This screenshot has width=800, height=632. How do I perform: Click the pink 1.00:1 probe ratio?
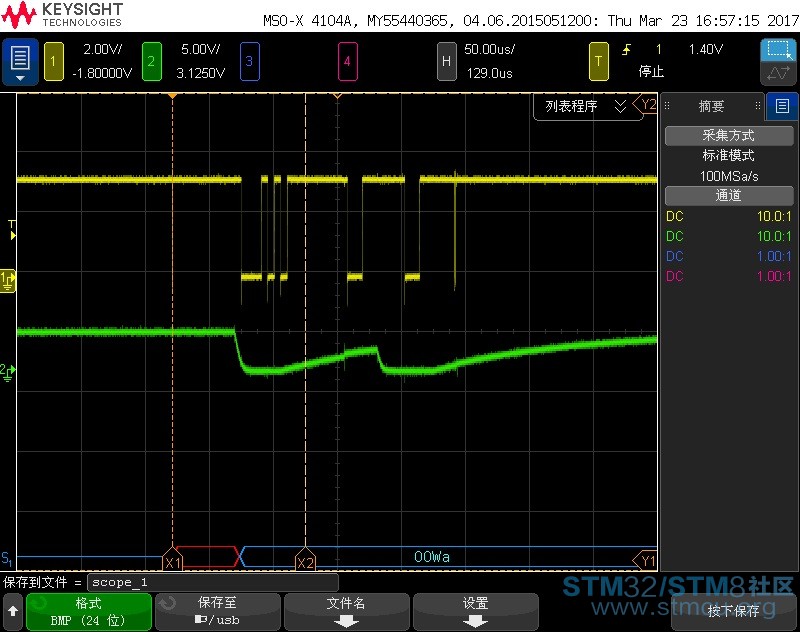pos(773,276)
